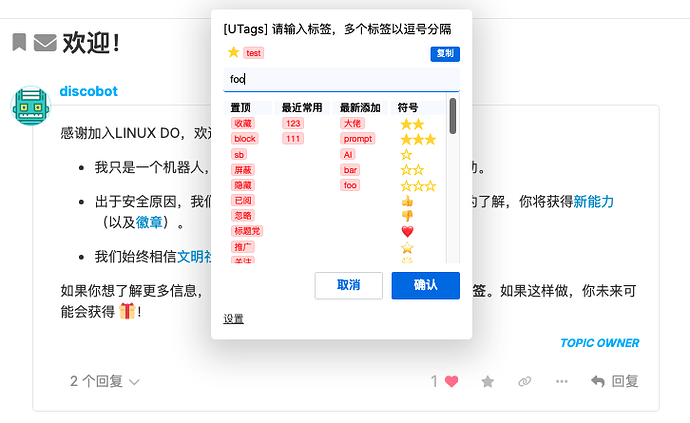Select the two filled stars symbol

tap(412, 124)
